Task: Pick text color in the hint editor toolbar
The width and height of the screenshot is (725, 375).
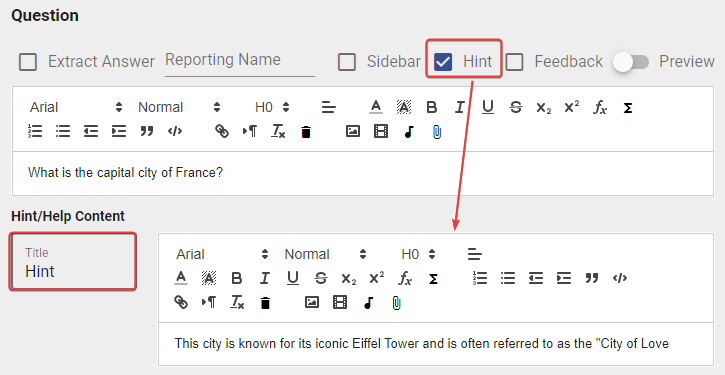Action: point(181,278)
